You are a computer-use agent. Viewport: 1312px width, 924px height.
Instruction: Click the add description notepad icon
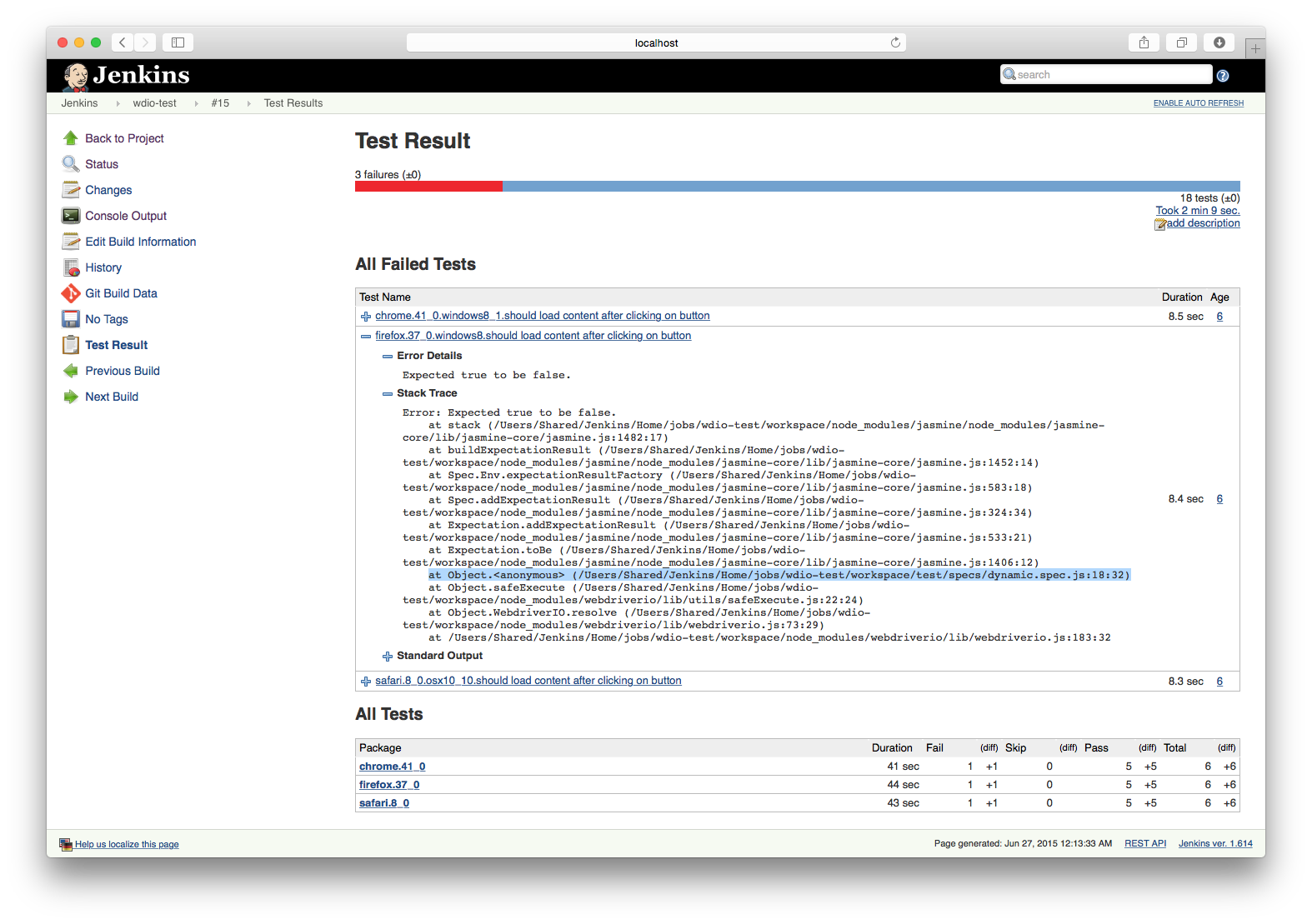coord(1160,224)
